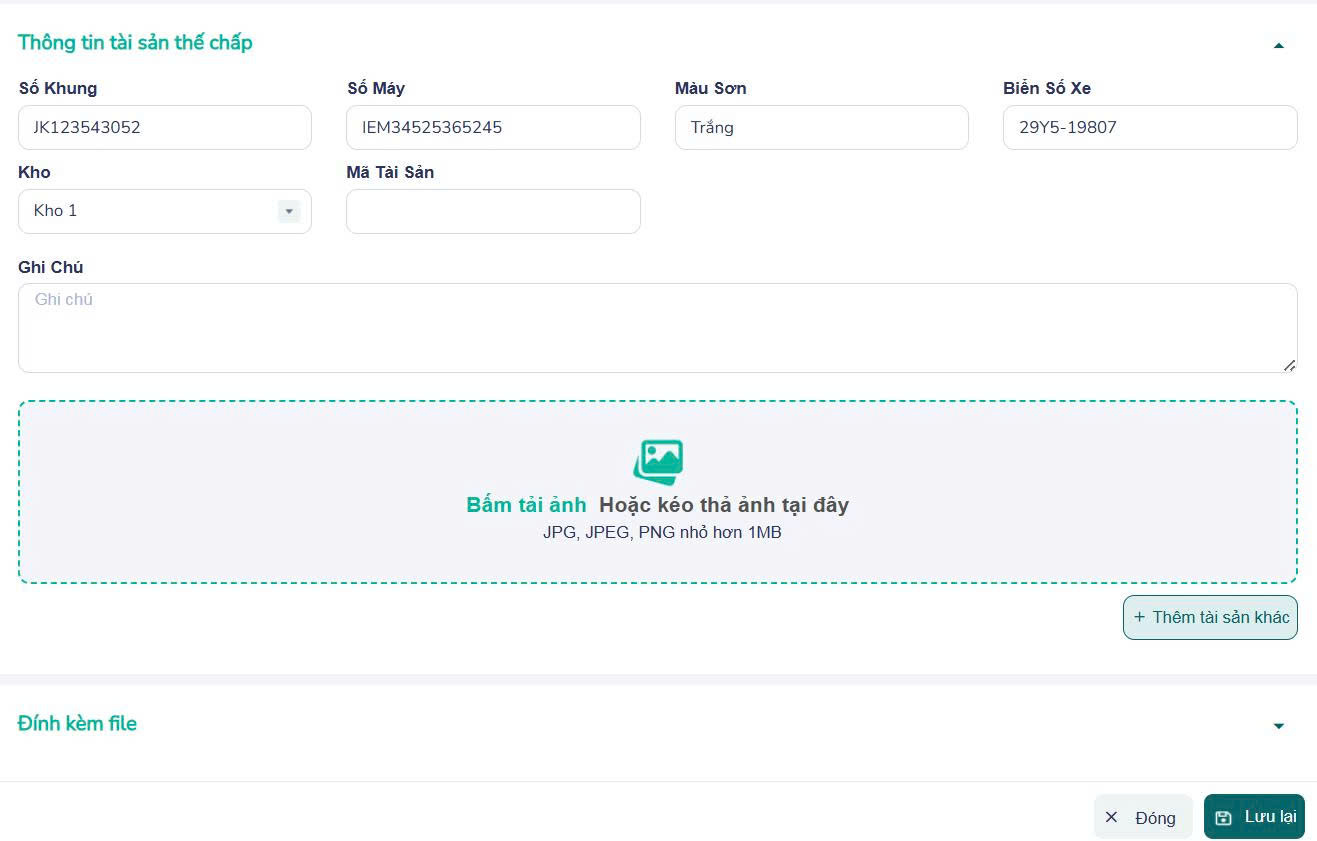Save with the Lưu lại button

point(1254,817)
